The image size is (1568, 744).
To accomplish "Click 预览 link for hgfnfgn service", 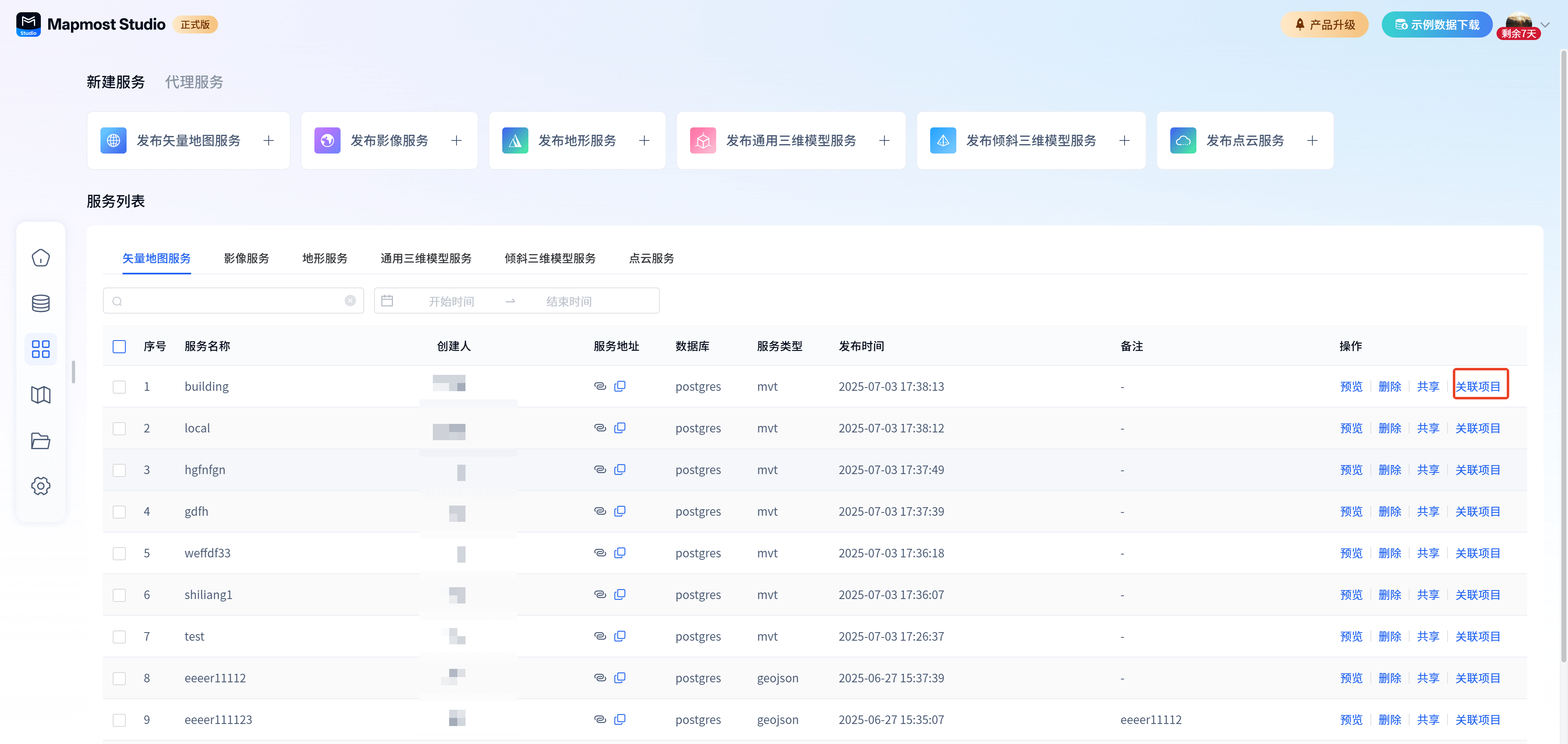I will point(1351,470).
